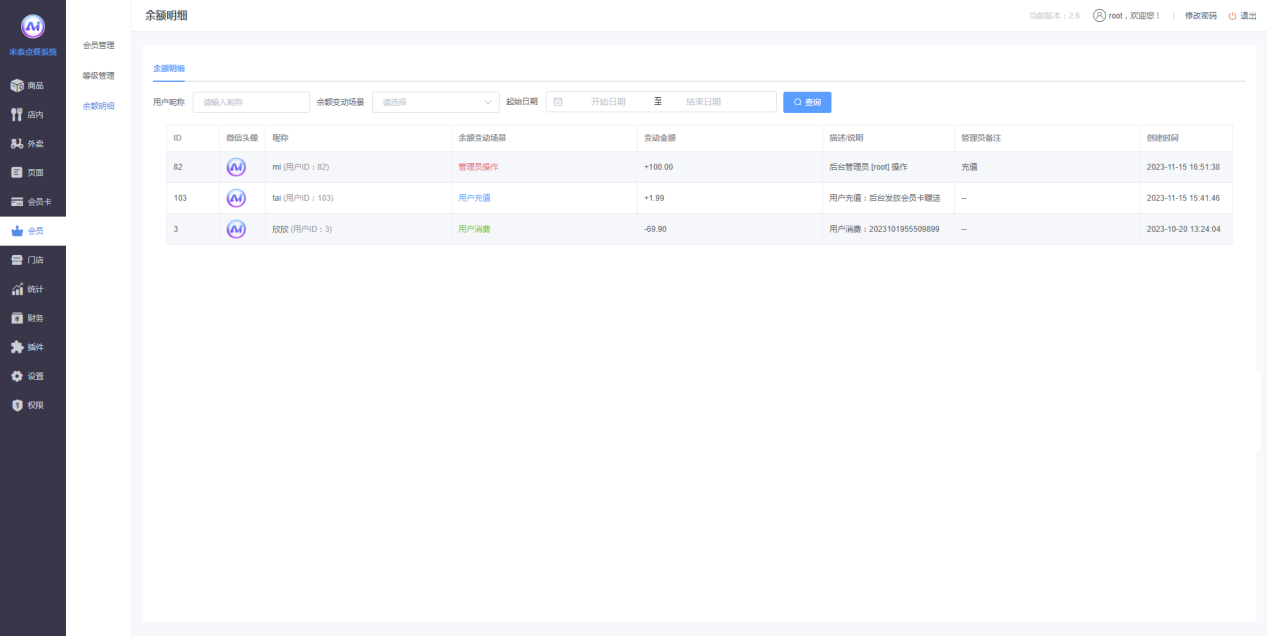This screenshot has width=1267, height=636.
Task: Select 会员管理 in the submenu
Action: click(x=98, y=45)
